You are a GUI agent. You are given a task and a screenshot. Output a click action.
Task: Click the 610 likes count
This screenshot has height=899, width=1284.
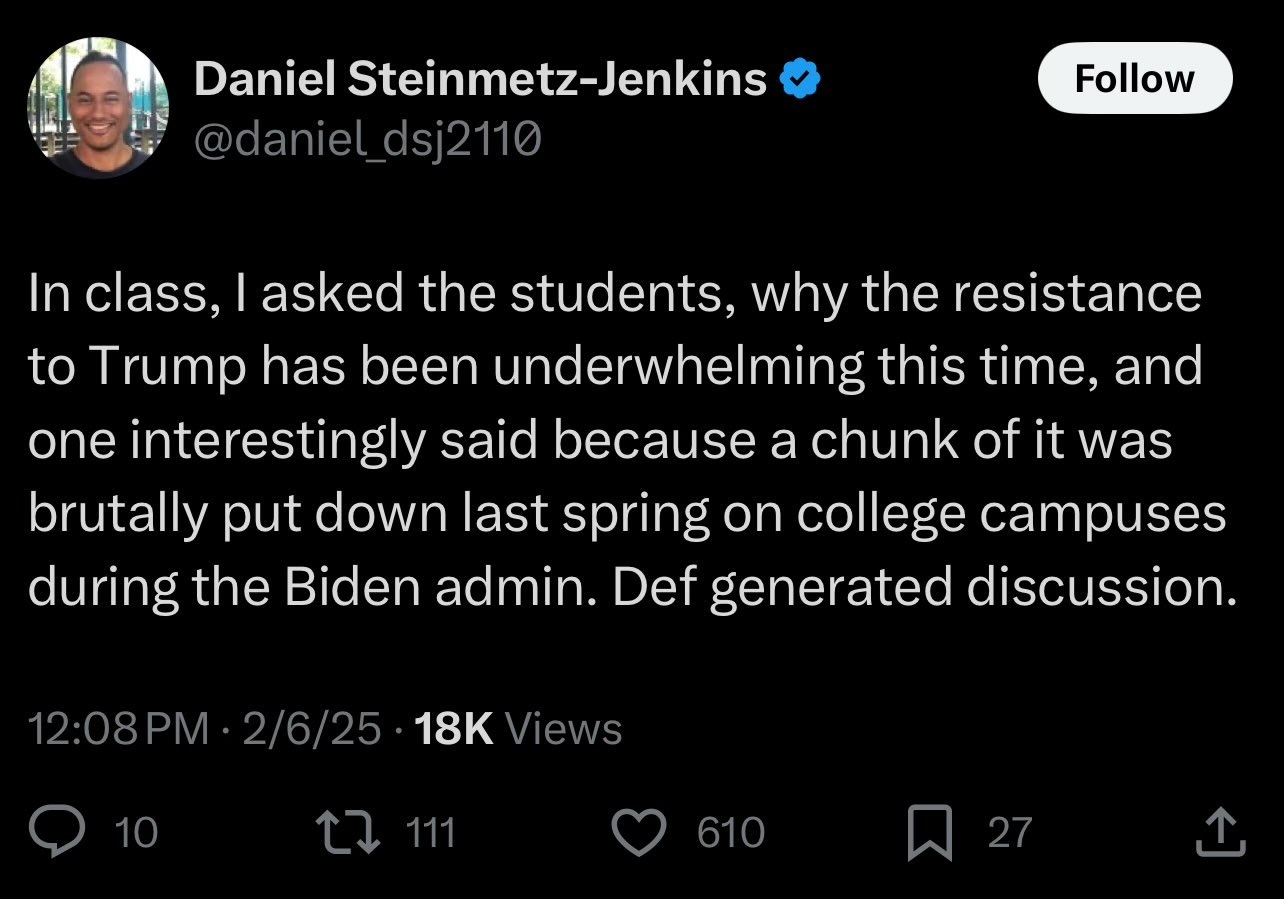730,833
